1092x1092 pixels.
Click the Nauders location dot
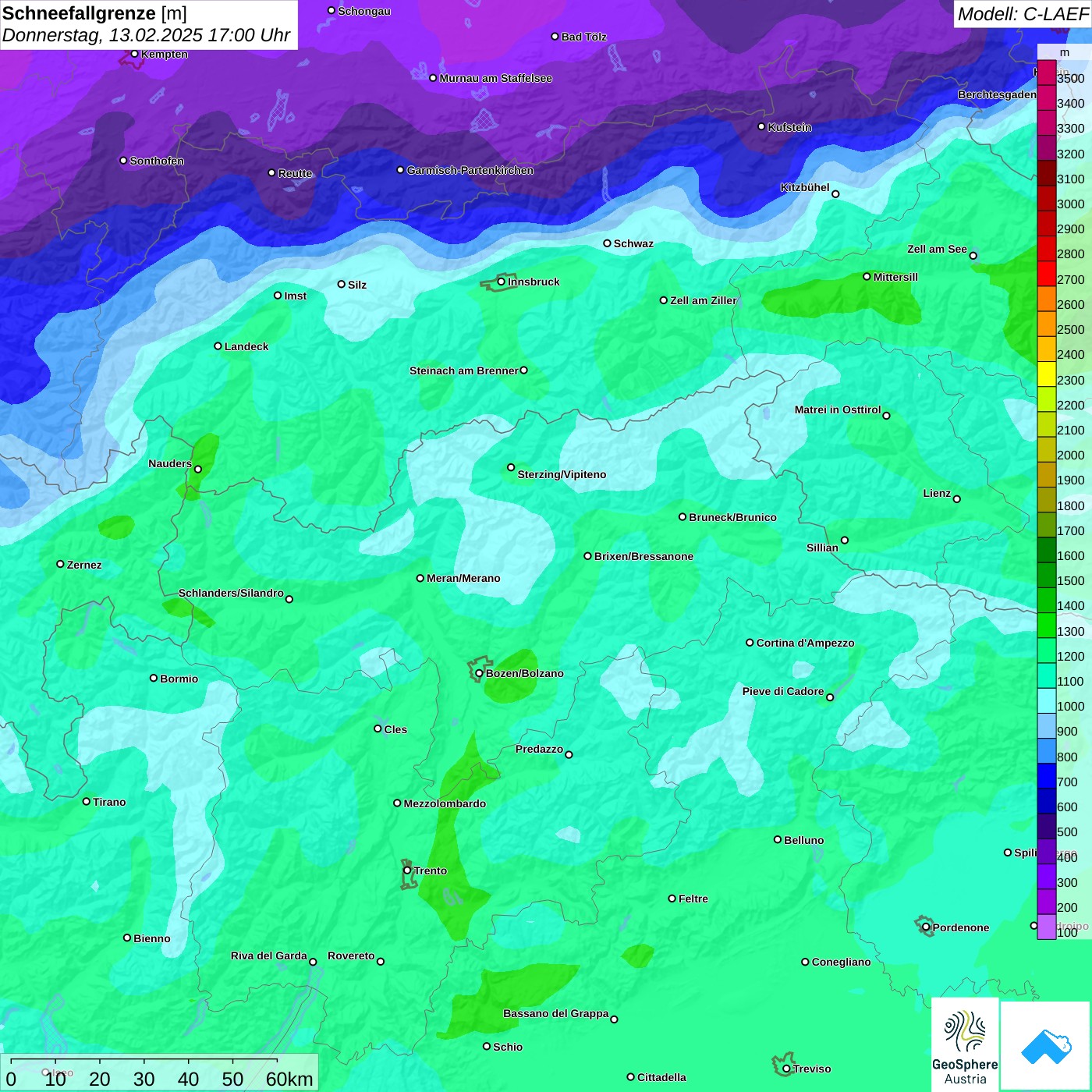point(198,470)
